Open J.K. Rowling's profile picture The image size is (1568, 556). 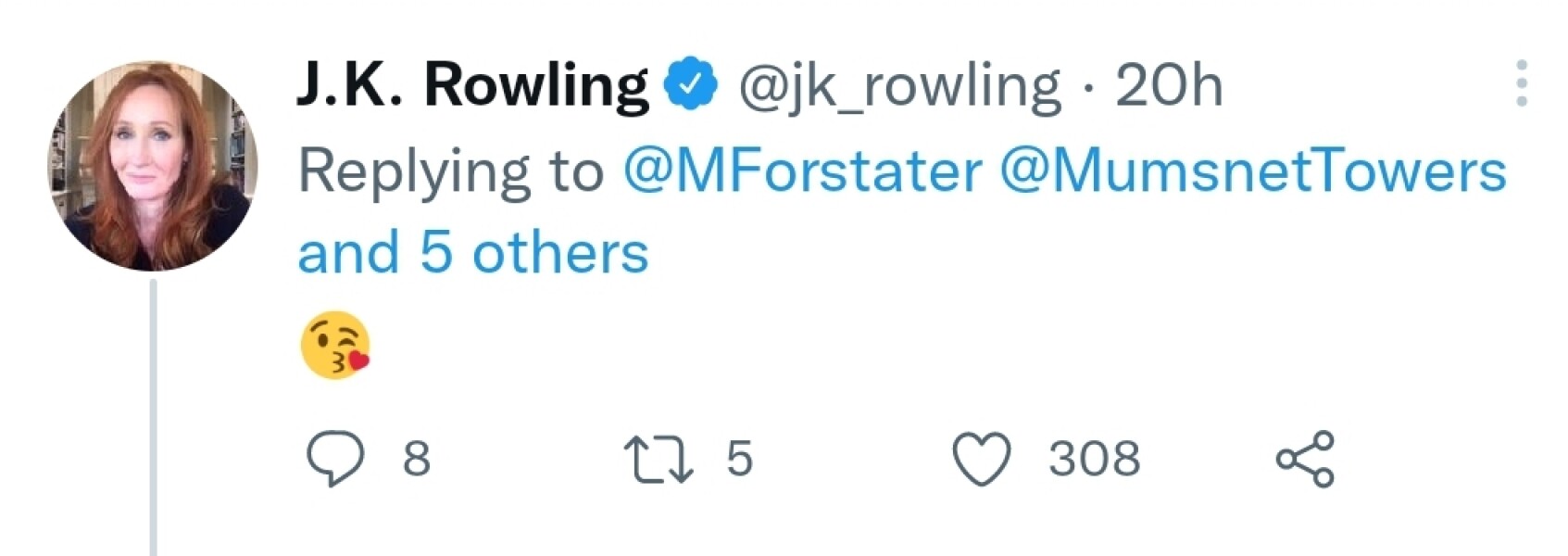[x=153, y=167]
